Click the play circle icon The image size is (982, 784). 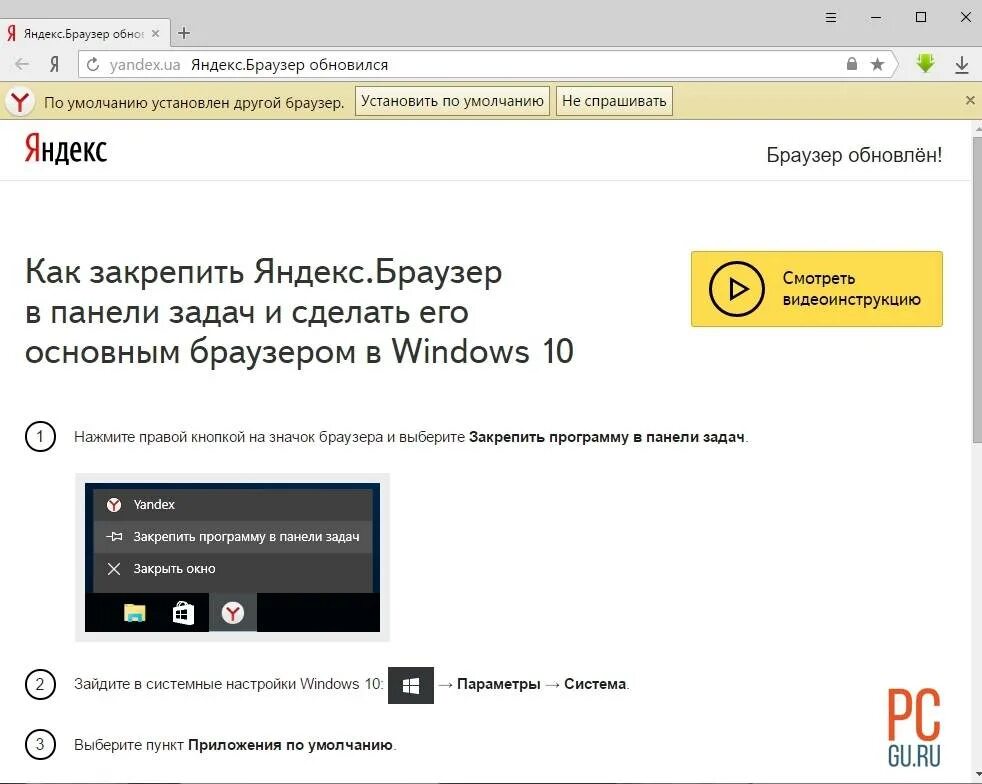pos(736,289)
